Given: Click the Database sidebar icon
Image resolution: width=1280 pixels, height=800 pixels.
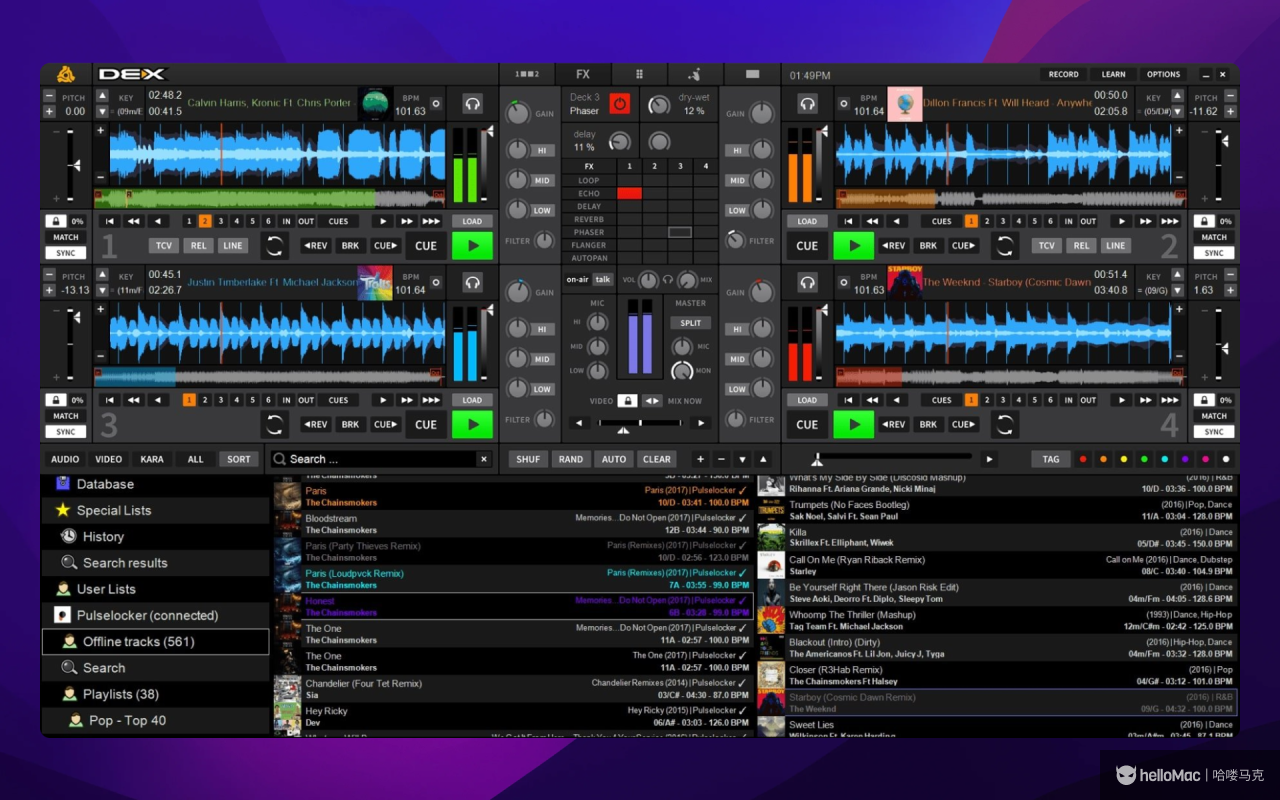Looking at the screenshot, I should pos(63,483).
